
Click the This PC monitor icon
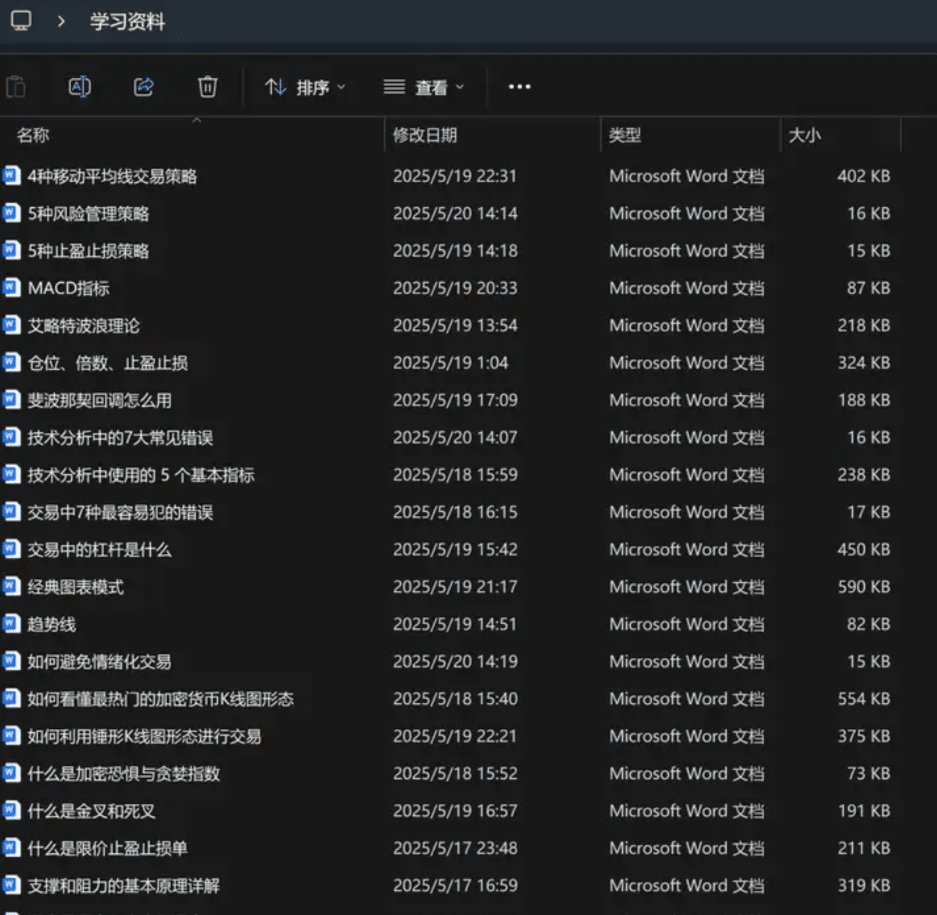coord(21,21)
